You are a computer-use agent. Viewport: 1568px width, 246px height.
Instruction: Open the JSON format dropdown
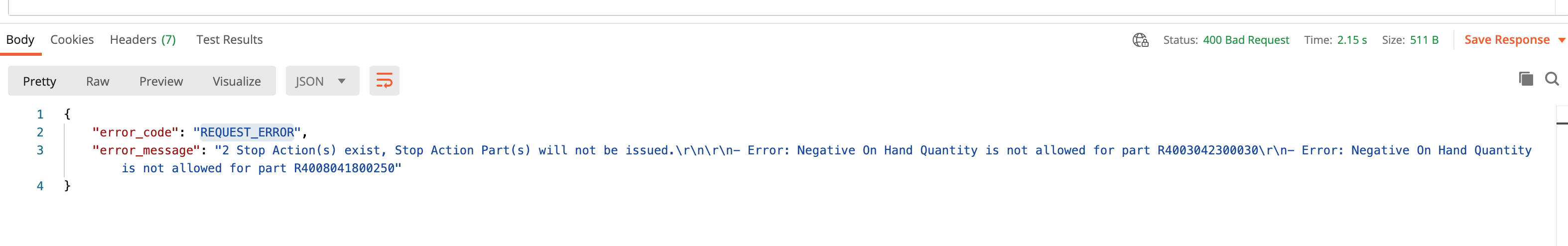click(321, 81)
